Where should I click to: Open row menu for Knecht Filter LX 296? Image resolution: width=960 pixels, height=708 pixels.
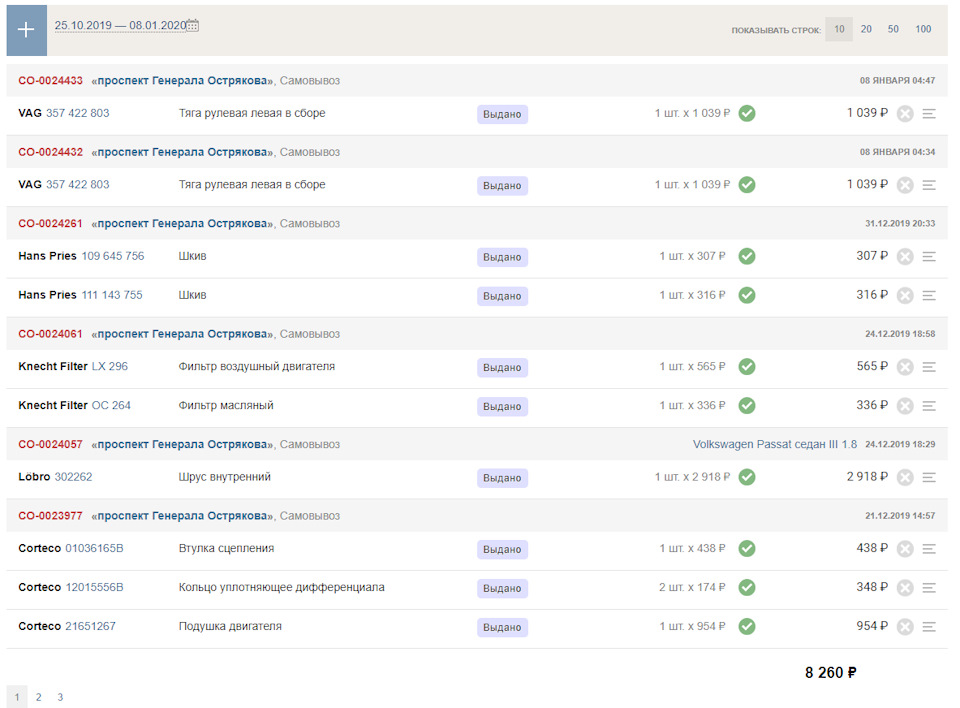tap(929, 367)
